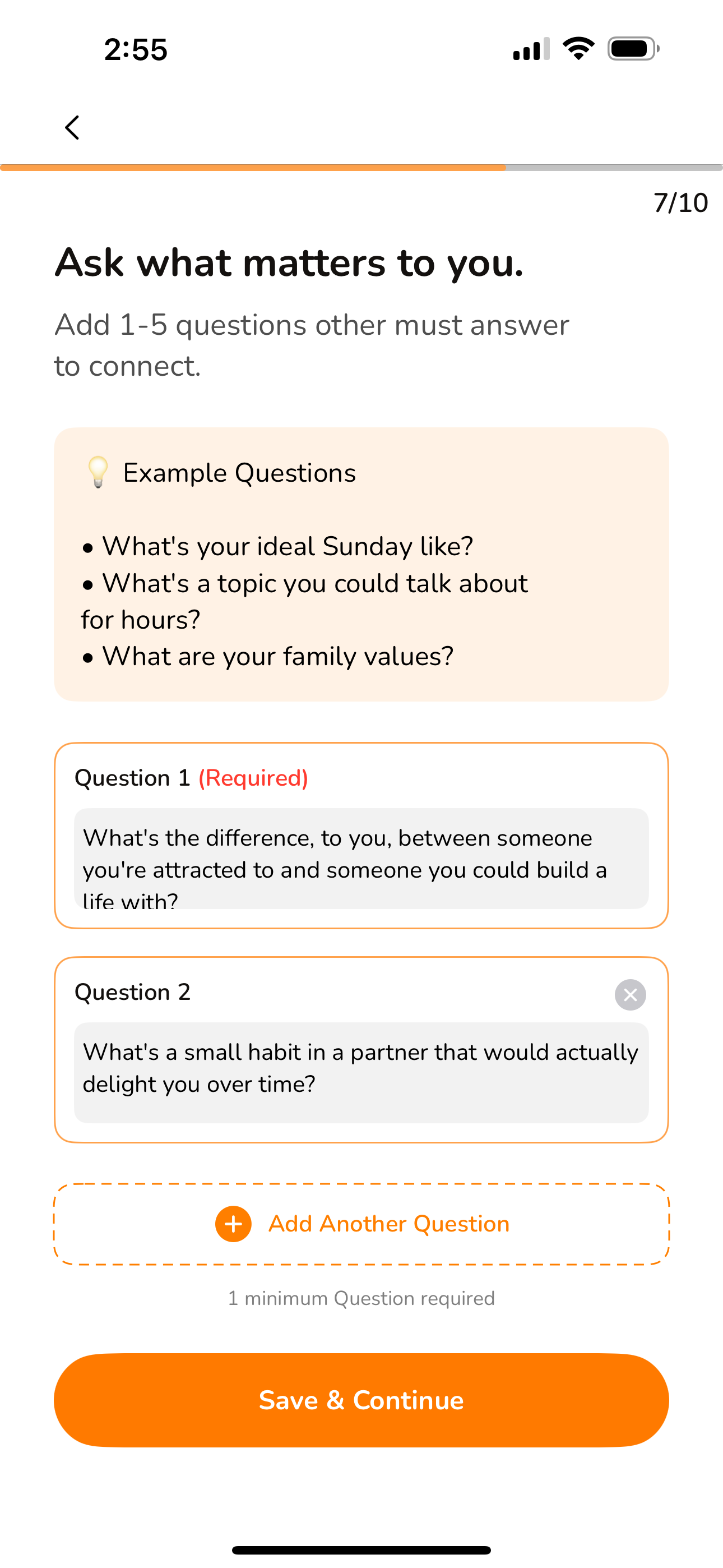Remove Question 2 with the X icon
Image resolution: width=723 pixels, height=1568 pixels.
(x=630, y=995)
